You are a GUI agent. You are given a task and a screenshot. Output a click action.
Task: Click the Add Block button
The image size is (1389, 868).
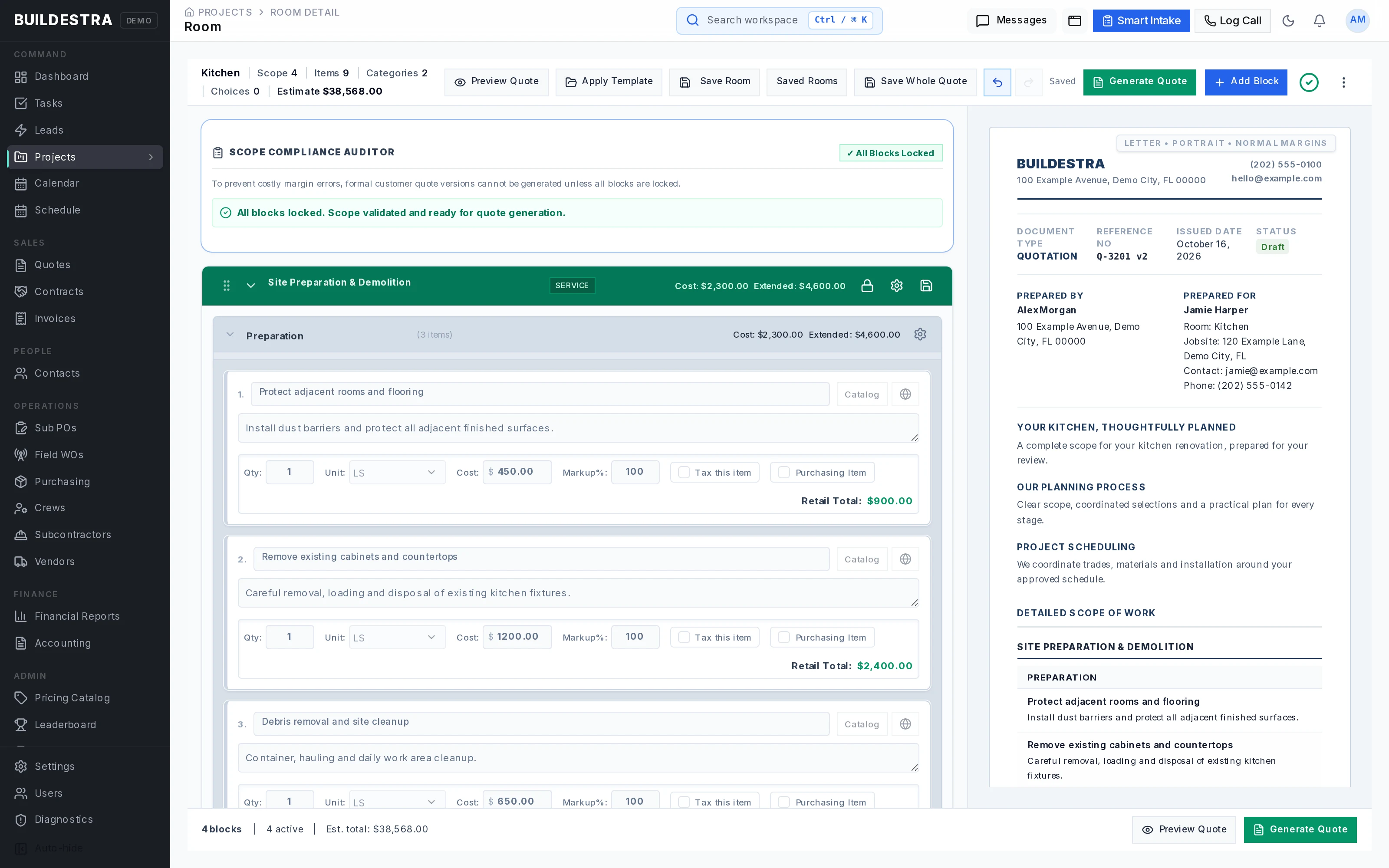pos(1245,82)
